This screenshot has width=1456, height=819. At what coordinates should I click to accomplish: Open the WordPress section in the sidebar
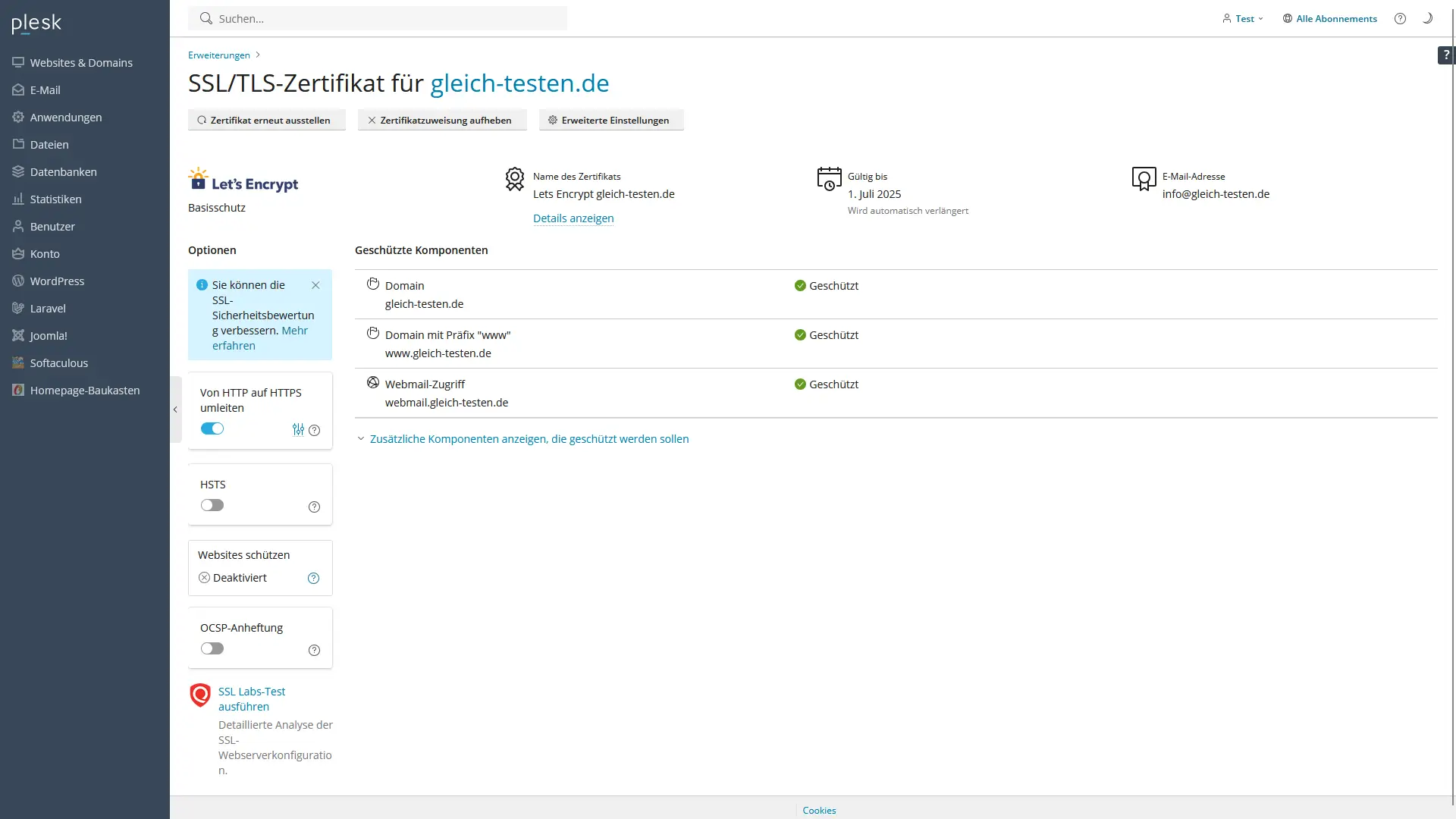pos(57,281)
